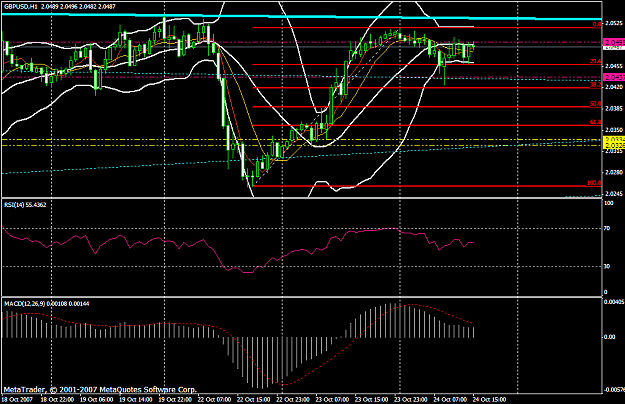Click the 100.0 Fibonacci level label

[x=594, y=183]
